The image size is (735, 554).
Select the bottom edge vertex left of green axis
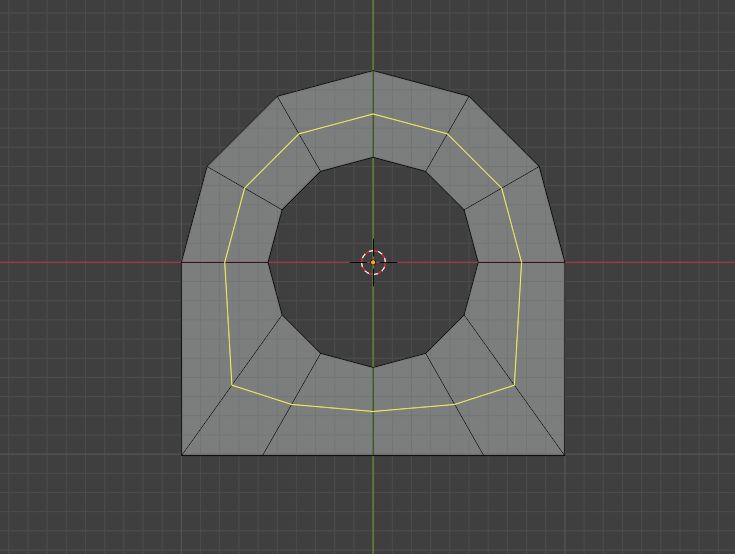263,455
